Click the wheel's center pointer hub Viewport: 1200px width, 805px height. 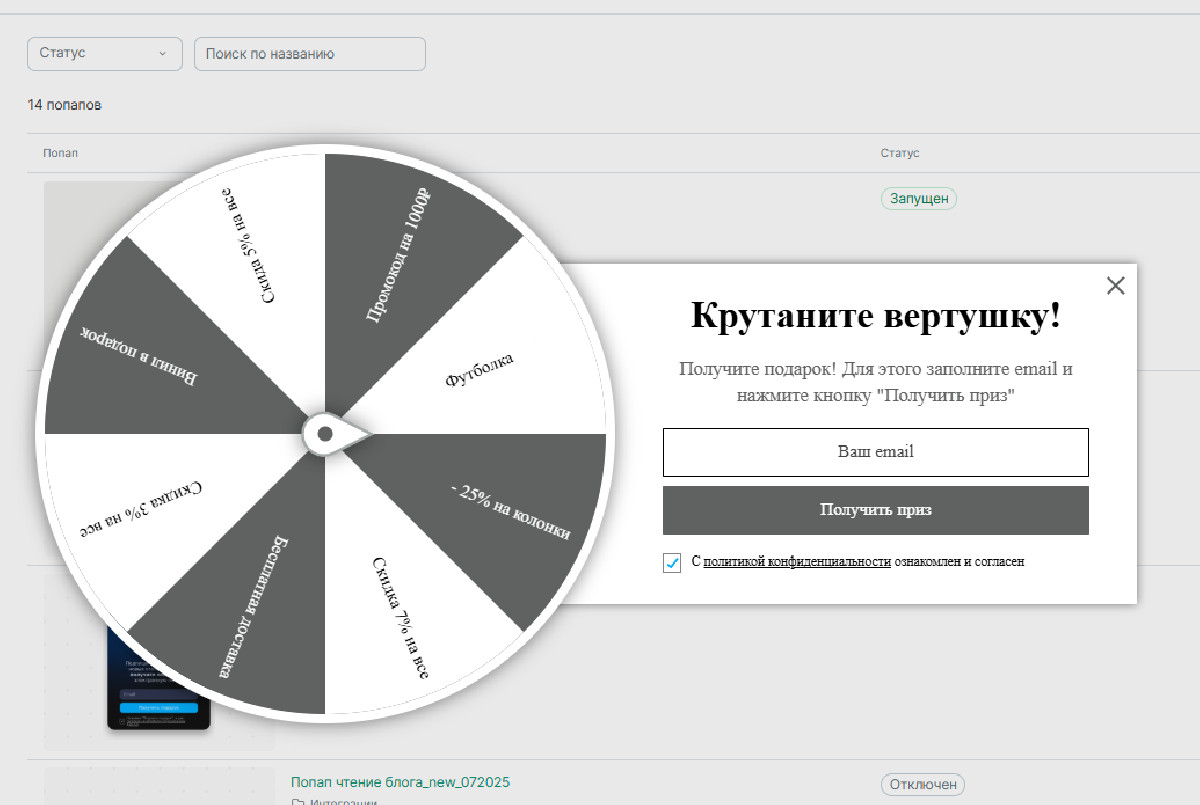pyautogui.click(x=325, y=434)
